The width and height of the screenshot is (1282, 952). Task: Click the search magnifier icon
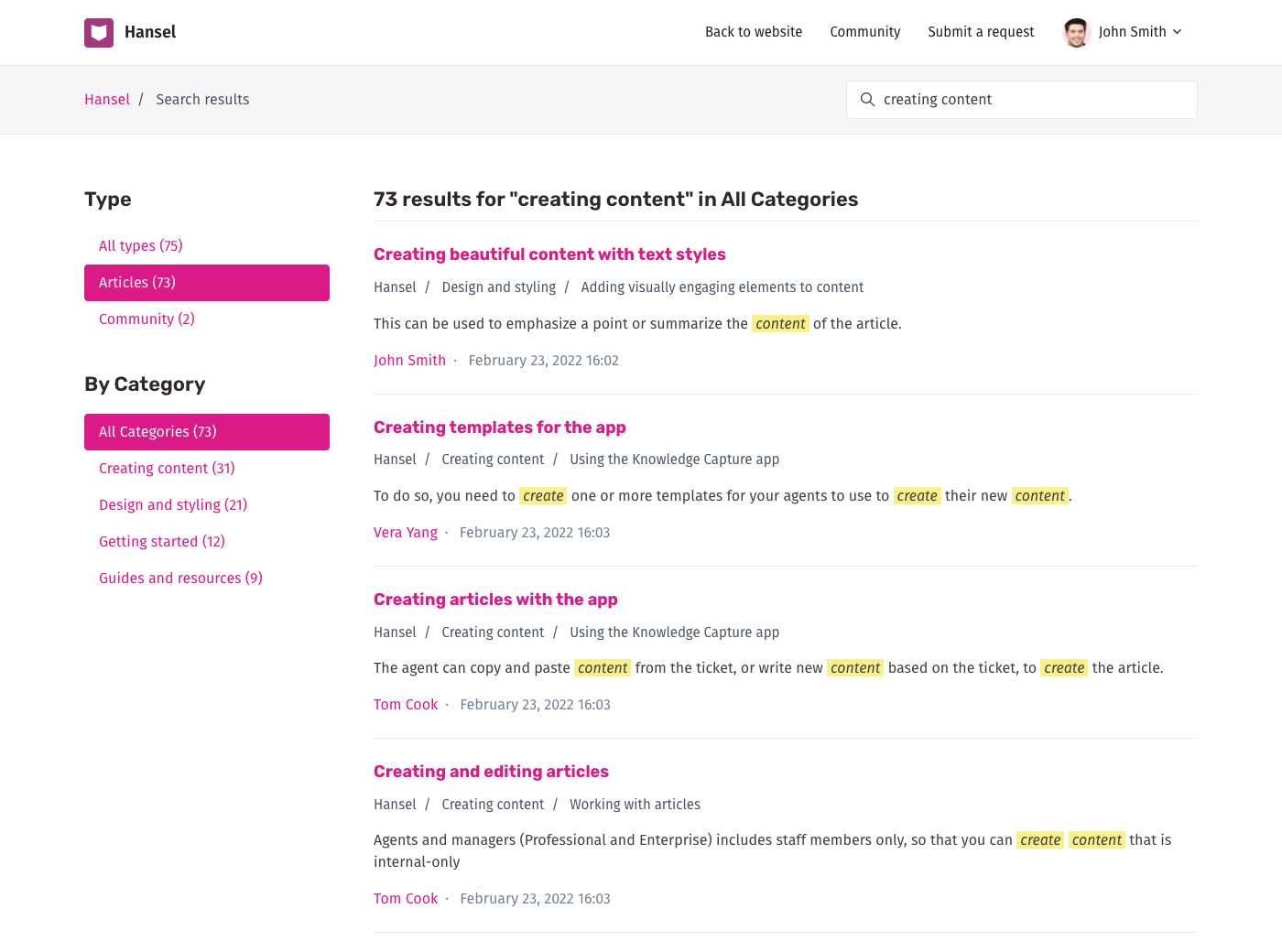click(x=867, y=100)
